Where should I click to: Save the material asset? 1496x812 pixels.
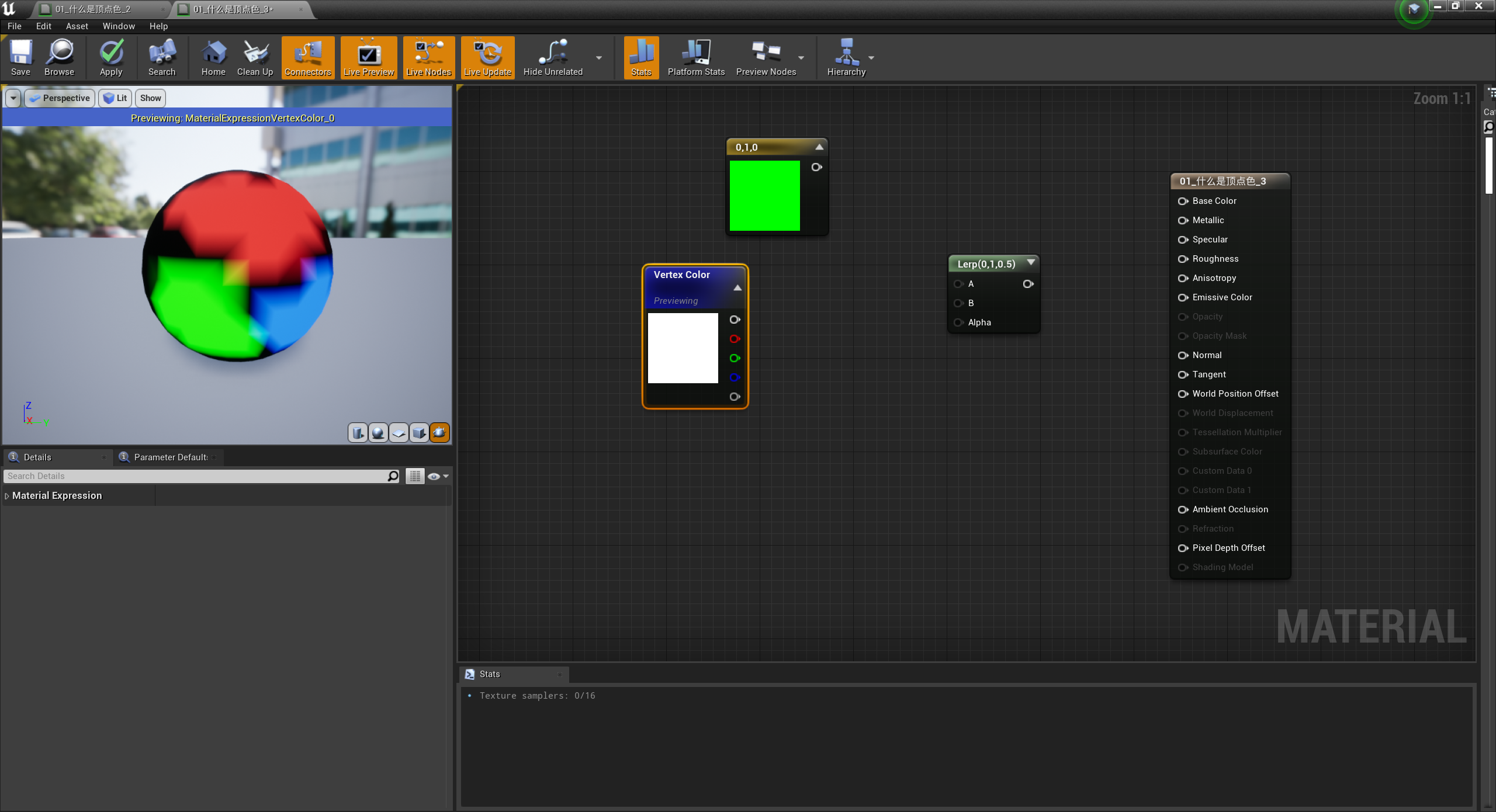(x=20, y=57)
